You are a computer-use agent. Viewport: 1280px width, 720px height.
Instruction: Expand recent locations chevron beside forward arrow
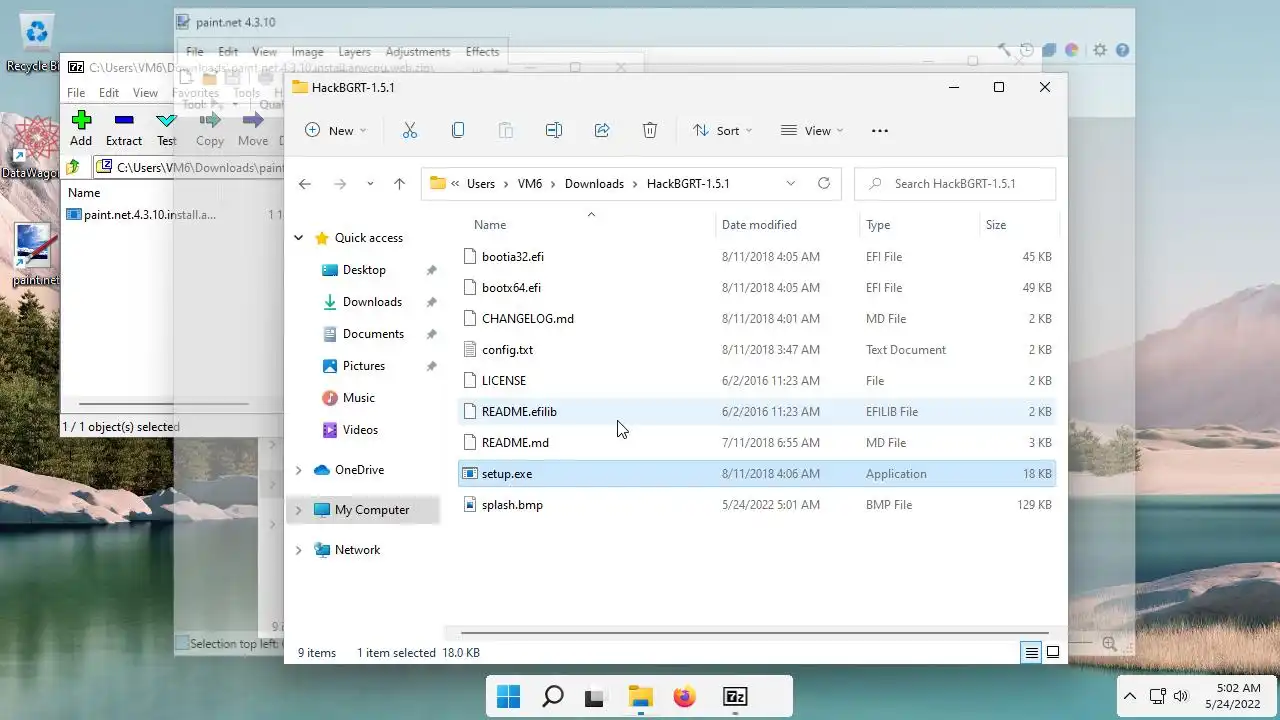[x=370, y=184]
